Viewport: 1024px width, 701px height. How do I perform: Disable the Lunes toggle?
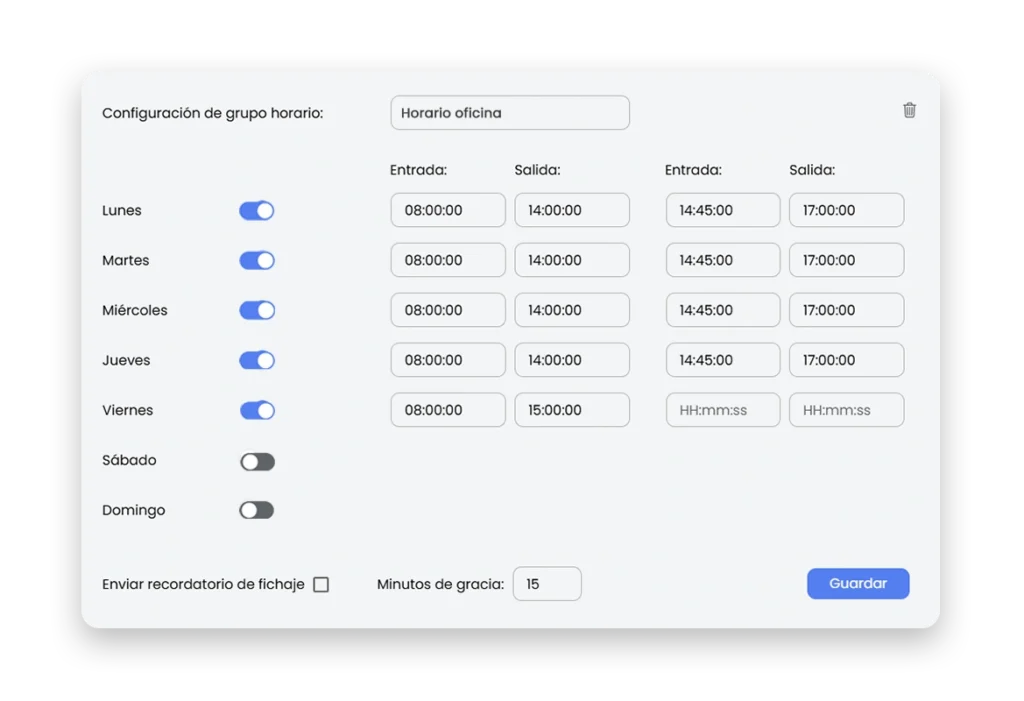[256, 211]
